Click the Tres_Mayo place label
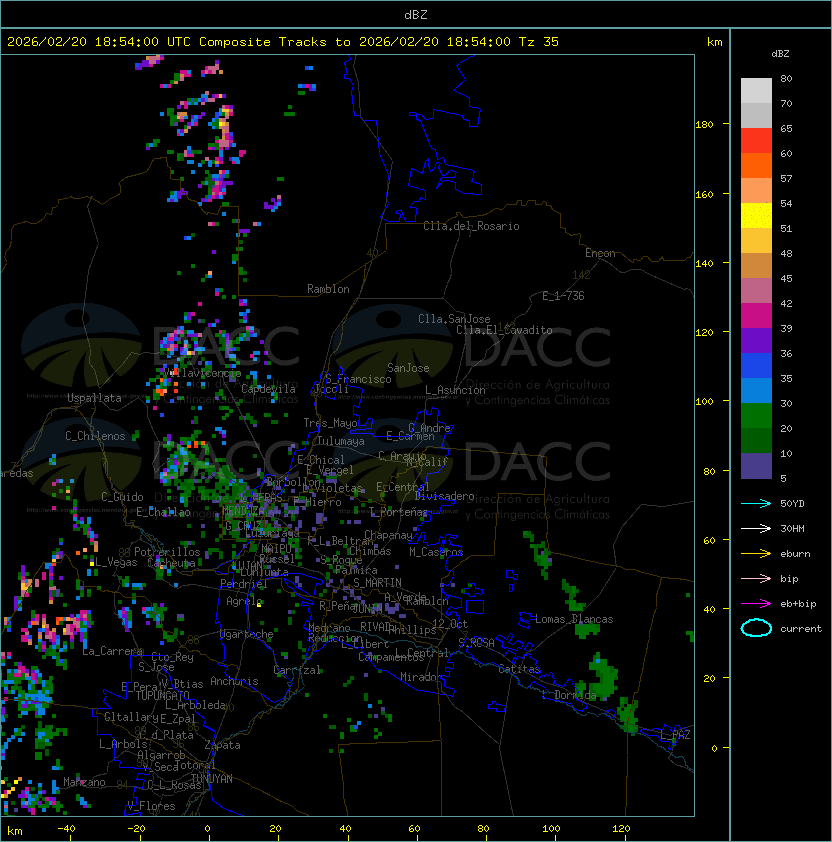 330,423
